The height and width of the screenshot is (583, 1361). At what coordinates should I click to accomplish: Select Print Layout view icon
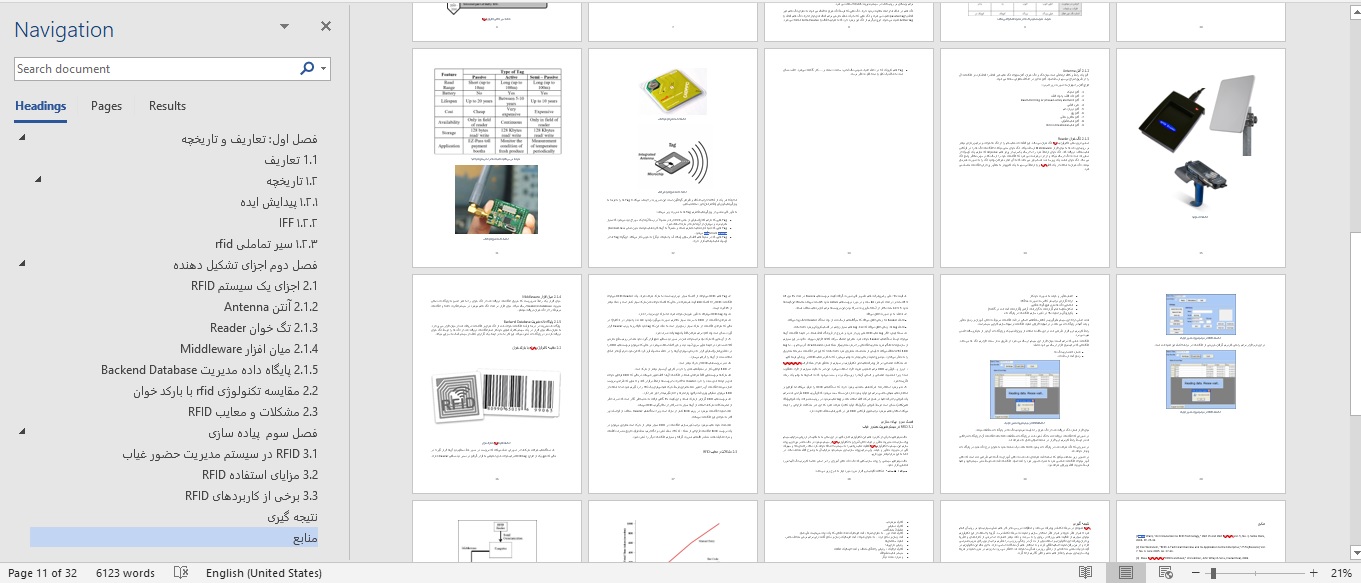[1126, 573]
